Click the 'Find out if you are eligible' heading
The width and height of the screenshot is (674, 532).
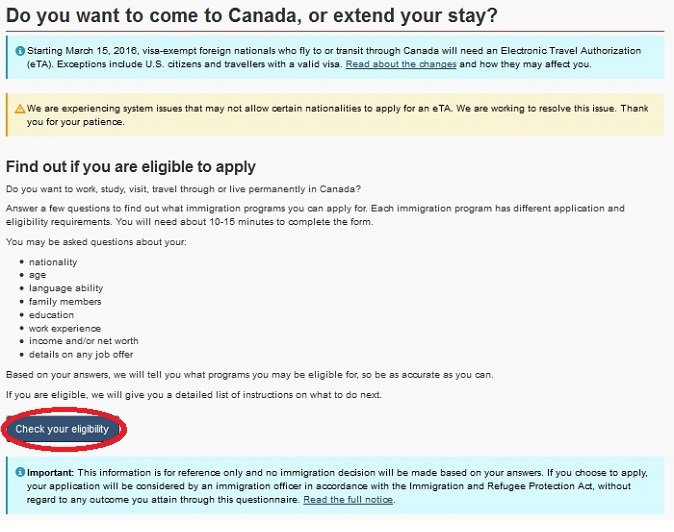(x=131, y=167)
